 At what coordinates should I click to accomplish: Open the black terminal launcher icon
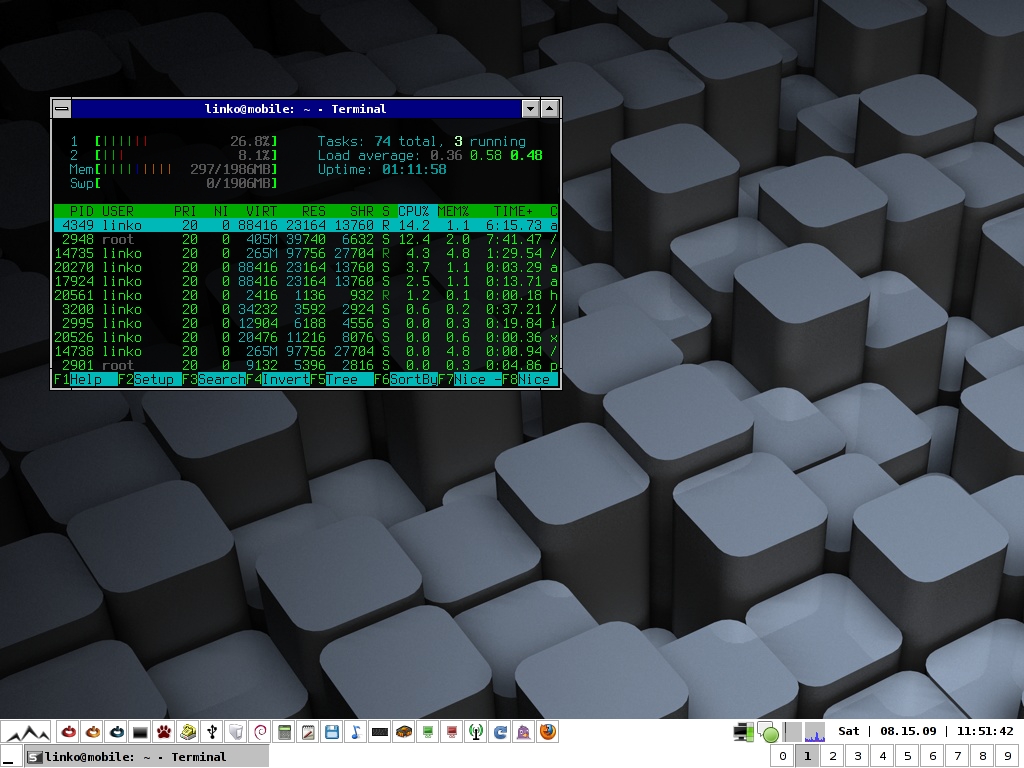[x=140, y=732]
